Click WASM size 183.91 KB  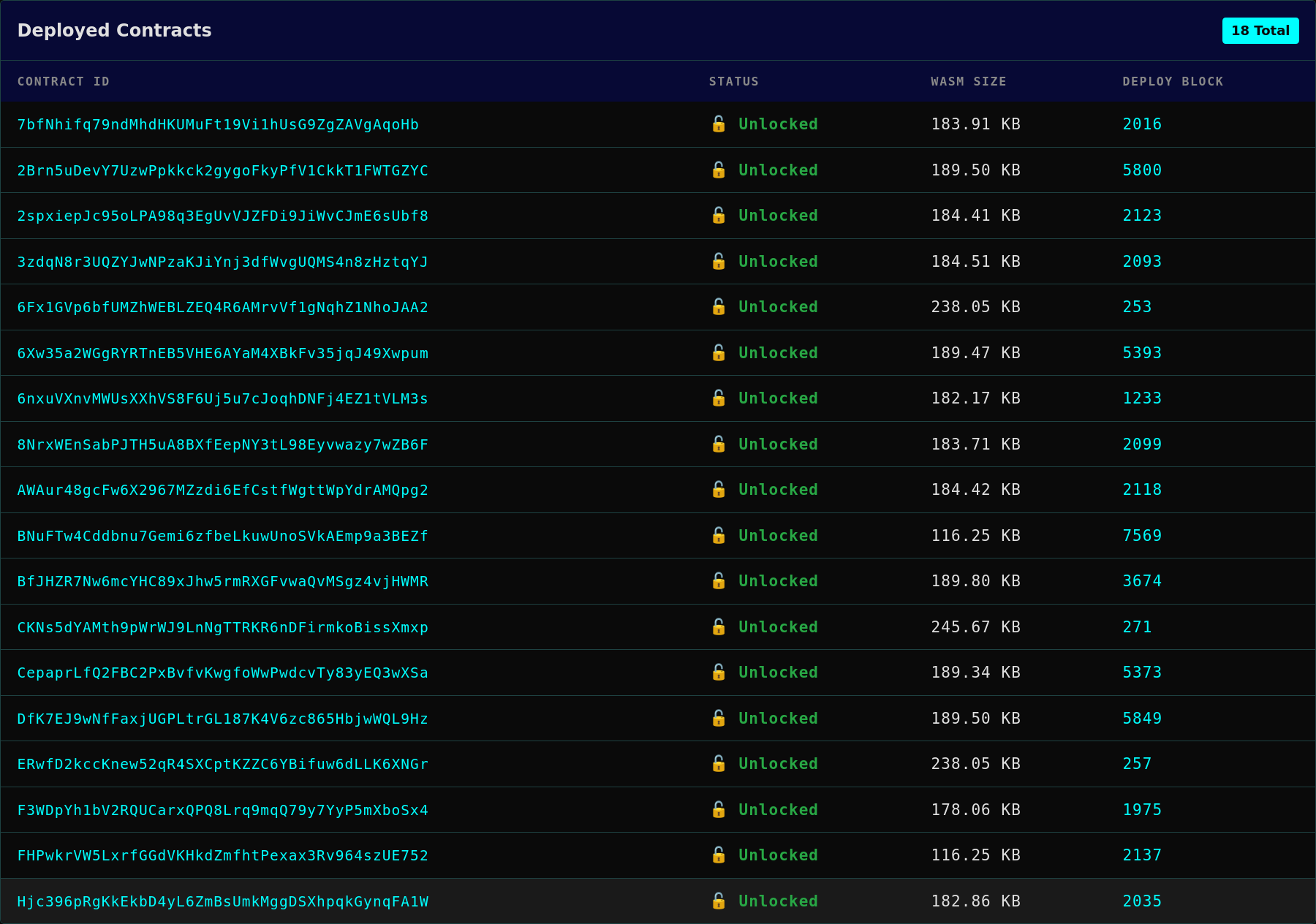pos(975,124)
